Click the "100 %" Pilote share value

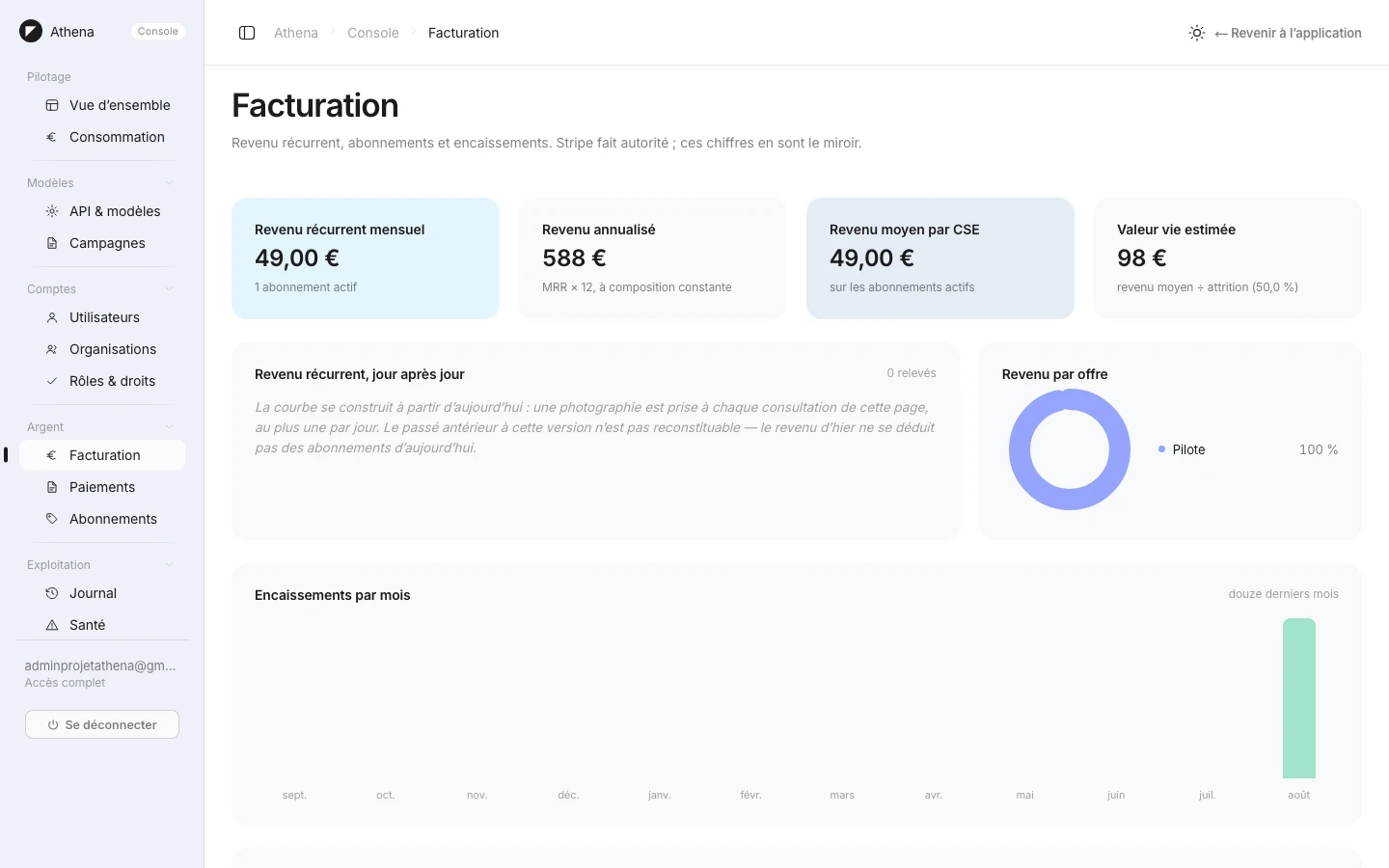(1319, 449)
